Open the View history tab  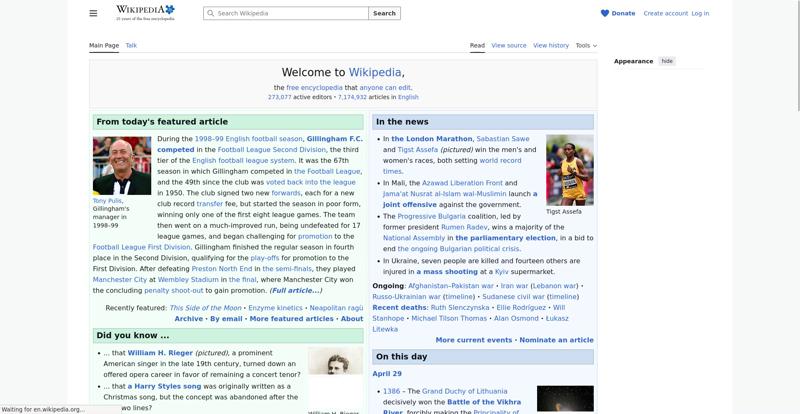[x=551, y=45]
